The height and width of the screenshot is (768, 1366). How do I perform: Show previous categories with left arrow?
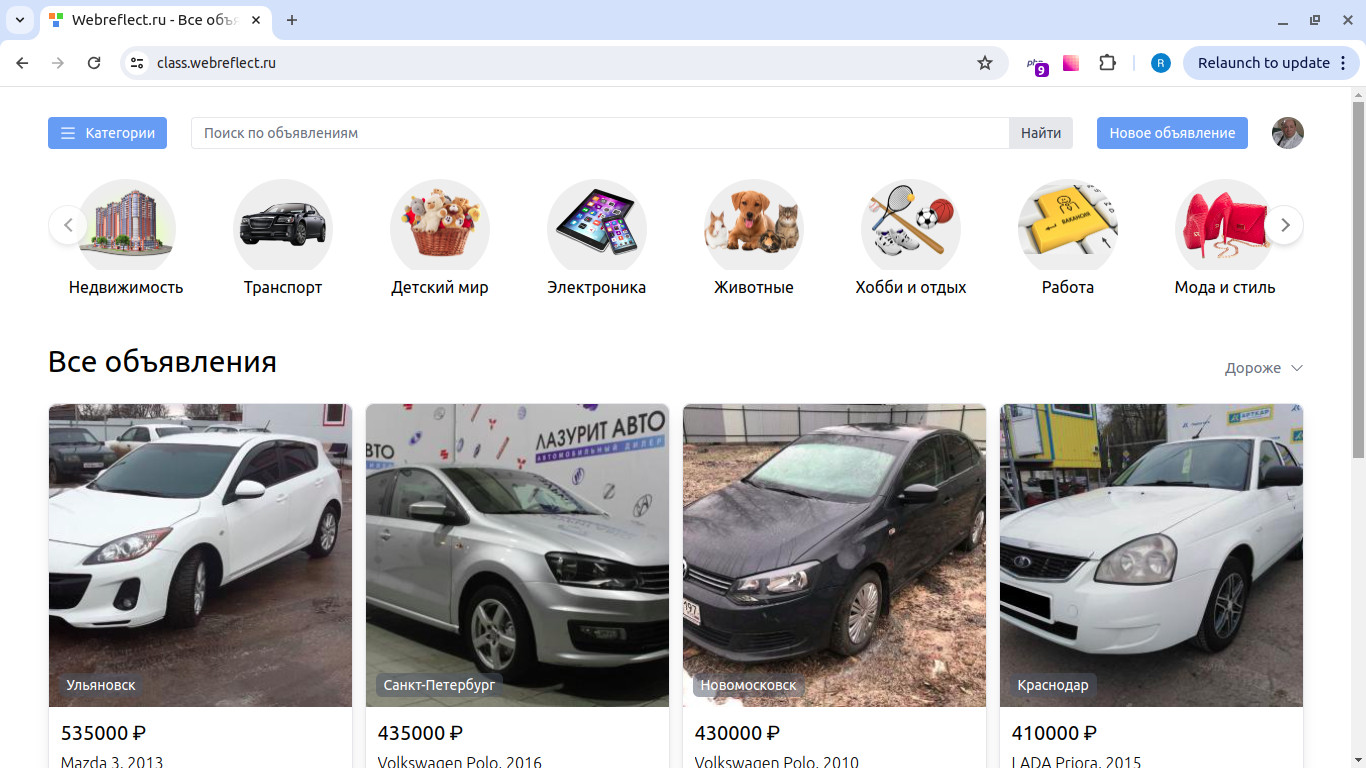pos(67,225)
